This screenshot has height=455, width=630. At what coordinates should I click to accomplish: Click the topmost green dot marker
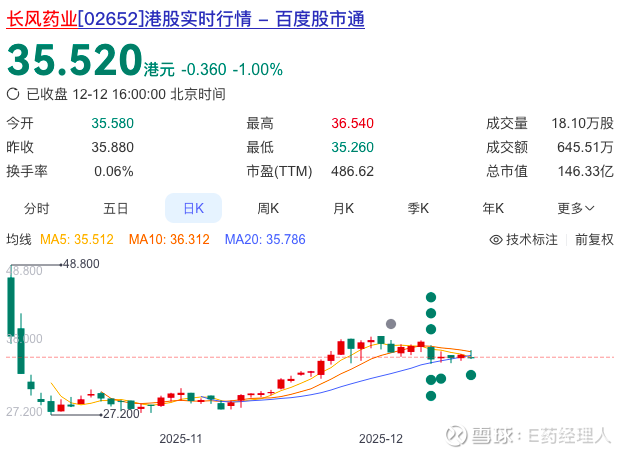pos(431,297)
